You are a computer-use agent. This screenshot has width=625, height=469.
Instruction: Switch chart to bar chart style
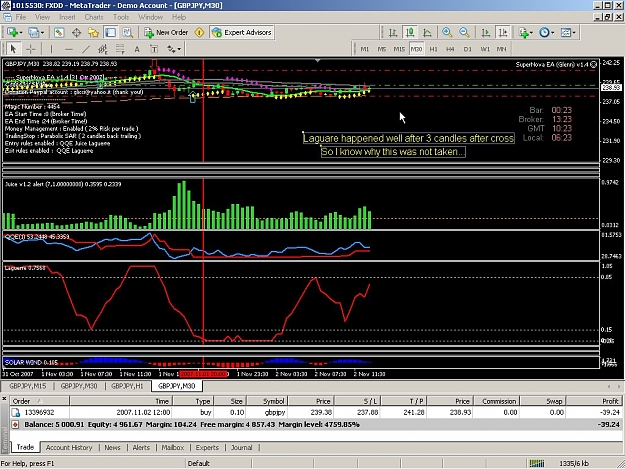point(393,33)
